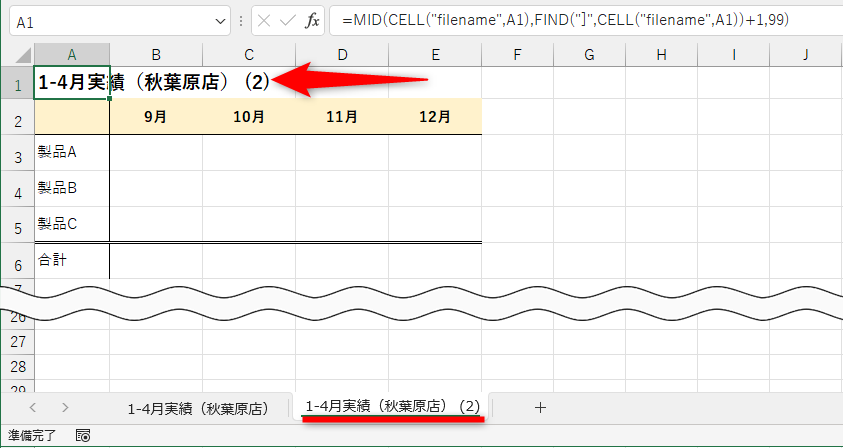Image resolution: width=843 pixels, height=448 pixels.
Task: Select empty cell B3 for 製品A in 9月
Action: pos(156,153)
